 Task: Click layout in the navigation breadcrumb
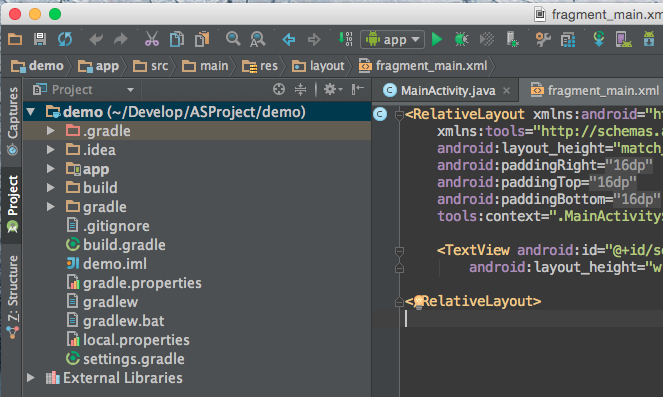click(x=318, y=66)
